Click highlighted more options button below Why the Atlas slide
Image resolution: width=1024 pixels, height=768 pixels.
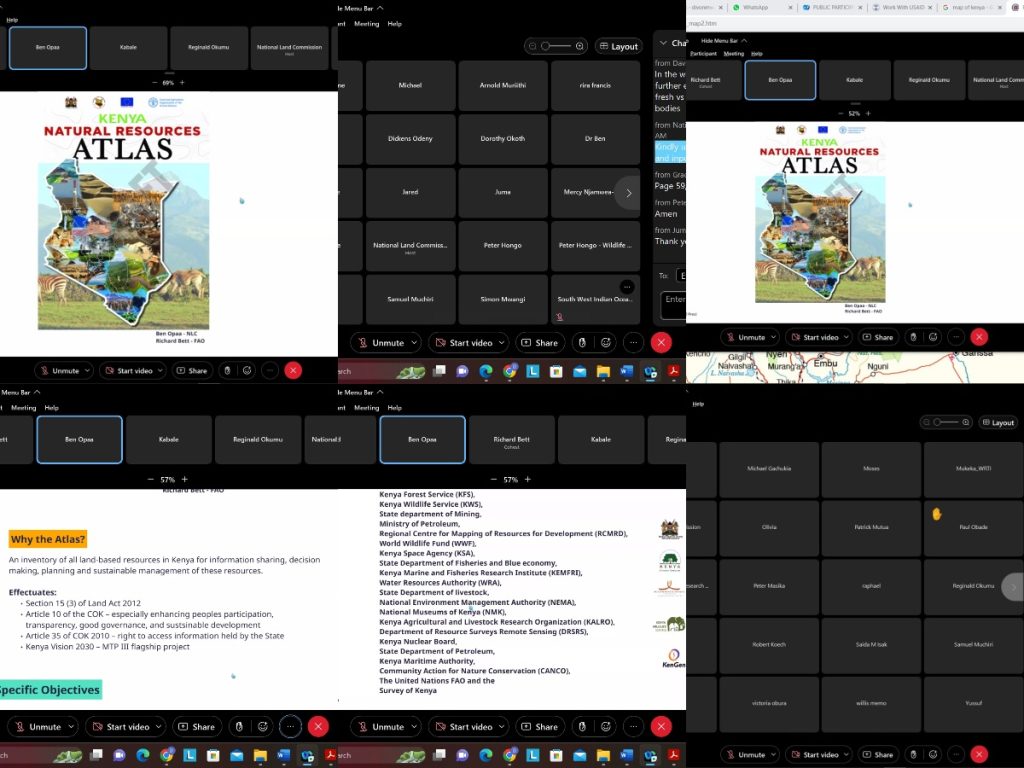point(290,726)
